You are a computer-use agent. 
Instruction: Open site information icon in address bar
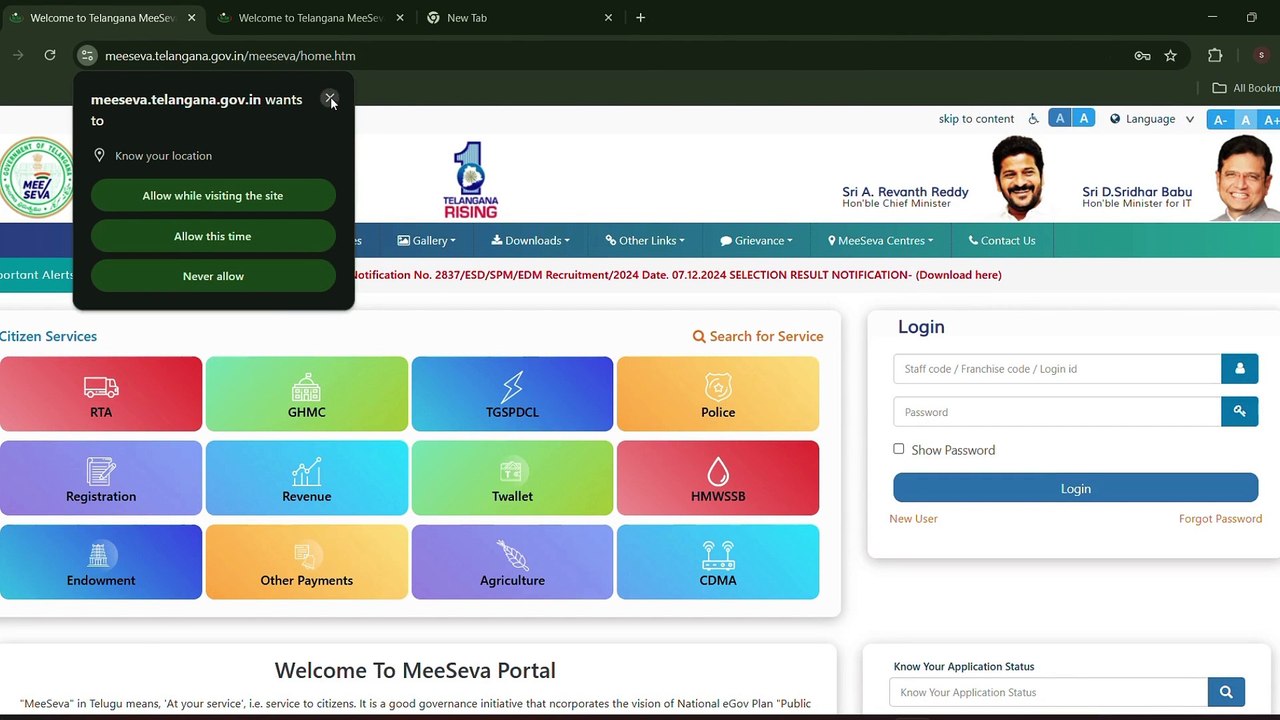pyautogui.click(x=87, y=56)
